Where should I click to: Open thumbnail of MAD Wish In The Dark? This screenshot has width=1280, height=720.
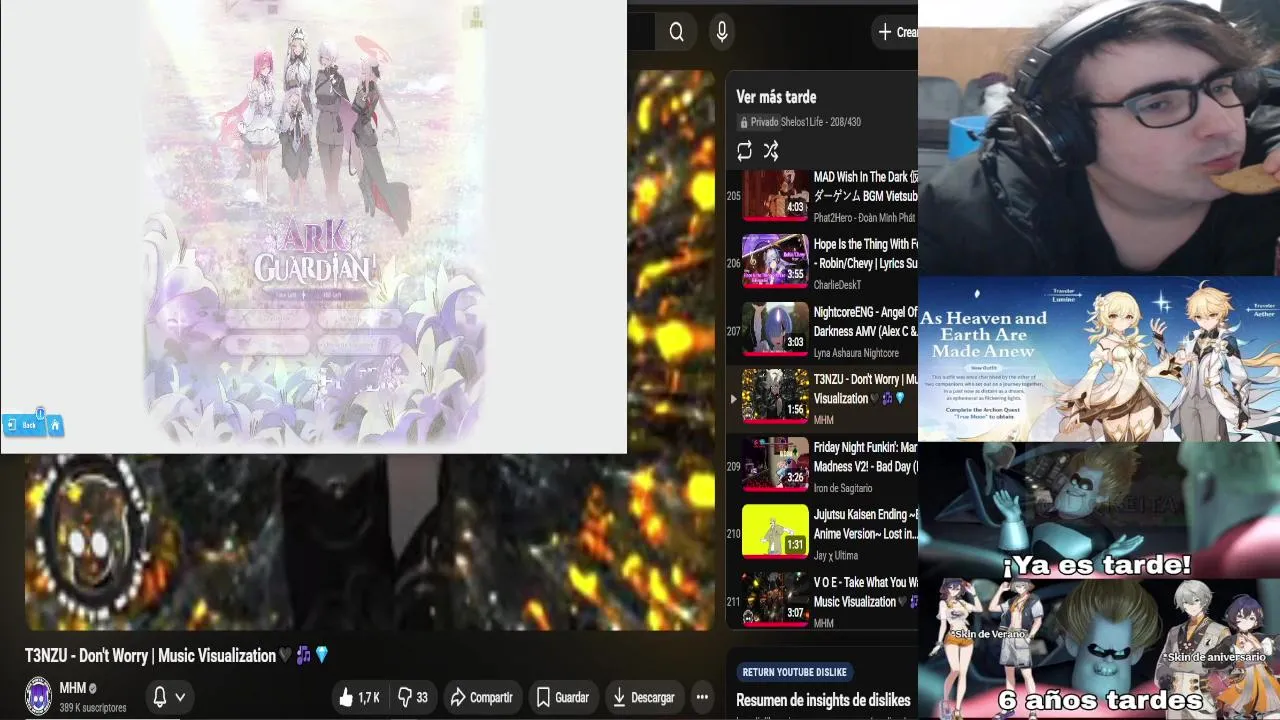tap(775, 195)
